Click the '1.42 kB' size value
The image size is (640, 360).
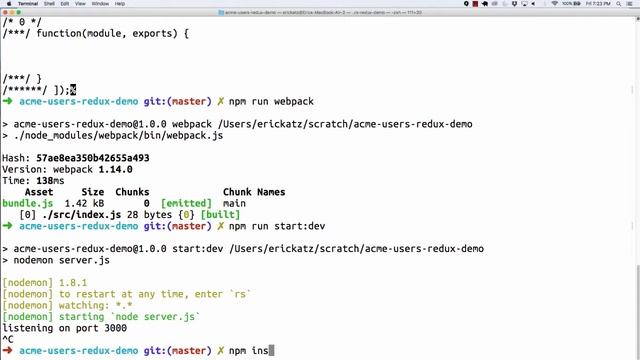pos(84,203)
